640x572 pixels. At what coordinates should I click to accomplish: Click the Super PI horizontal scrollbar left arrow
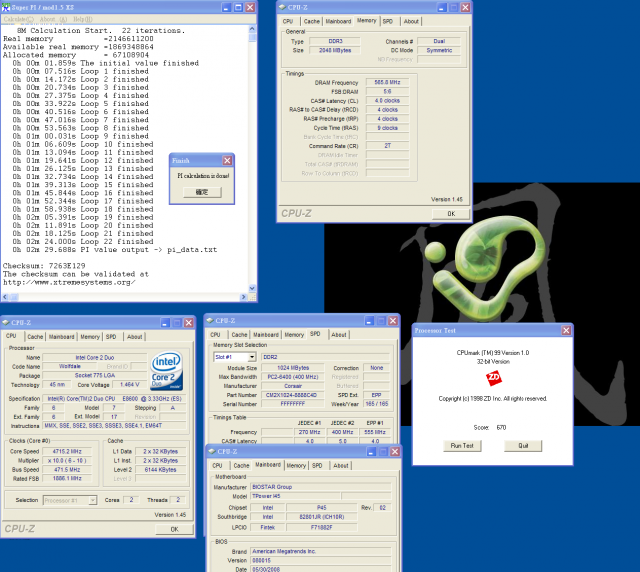5,297
